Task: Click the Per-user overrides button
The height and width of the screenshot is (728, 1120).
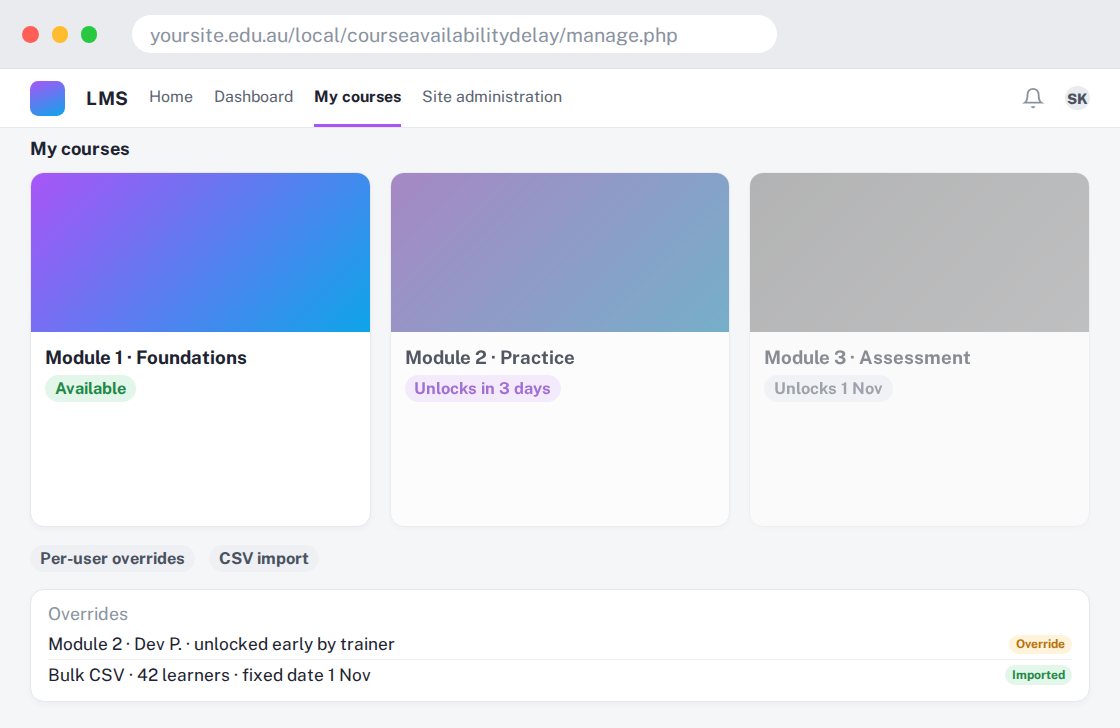Action: coord(112,558)
